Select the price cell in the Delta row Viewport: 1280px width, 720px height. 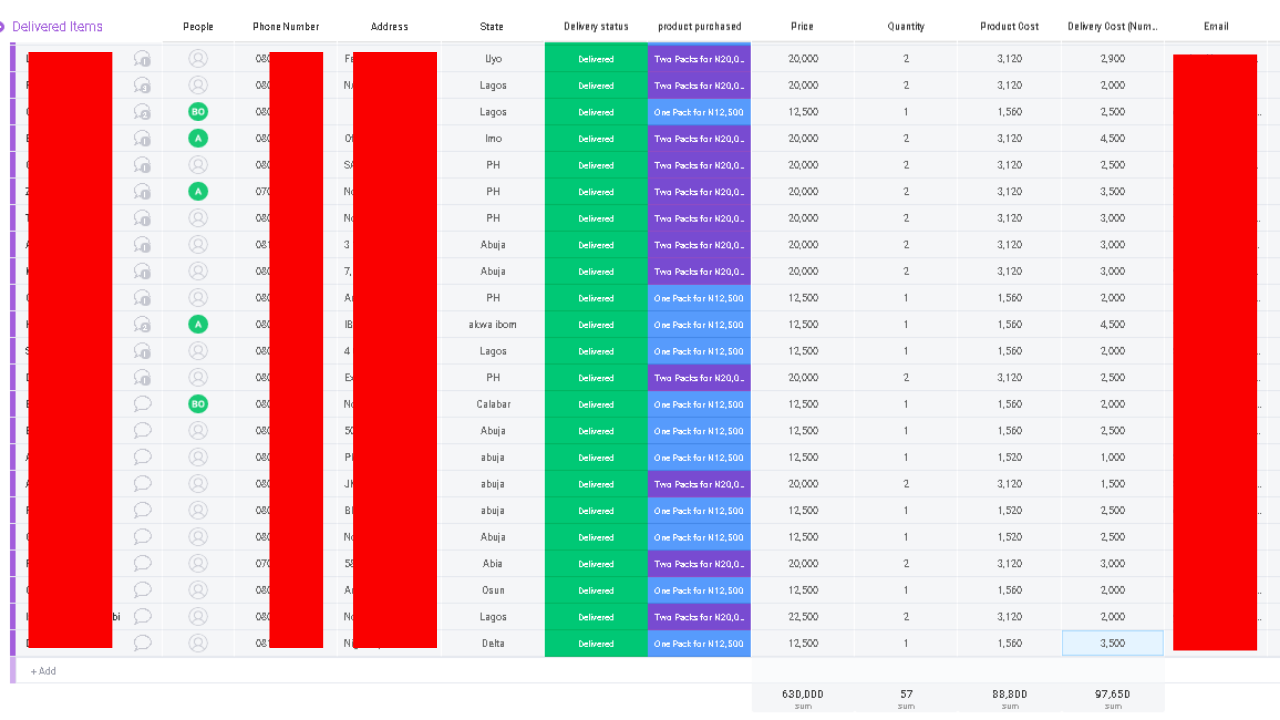[x=802, y=643]
